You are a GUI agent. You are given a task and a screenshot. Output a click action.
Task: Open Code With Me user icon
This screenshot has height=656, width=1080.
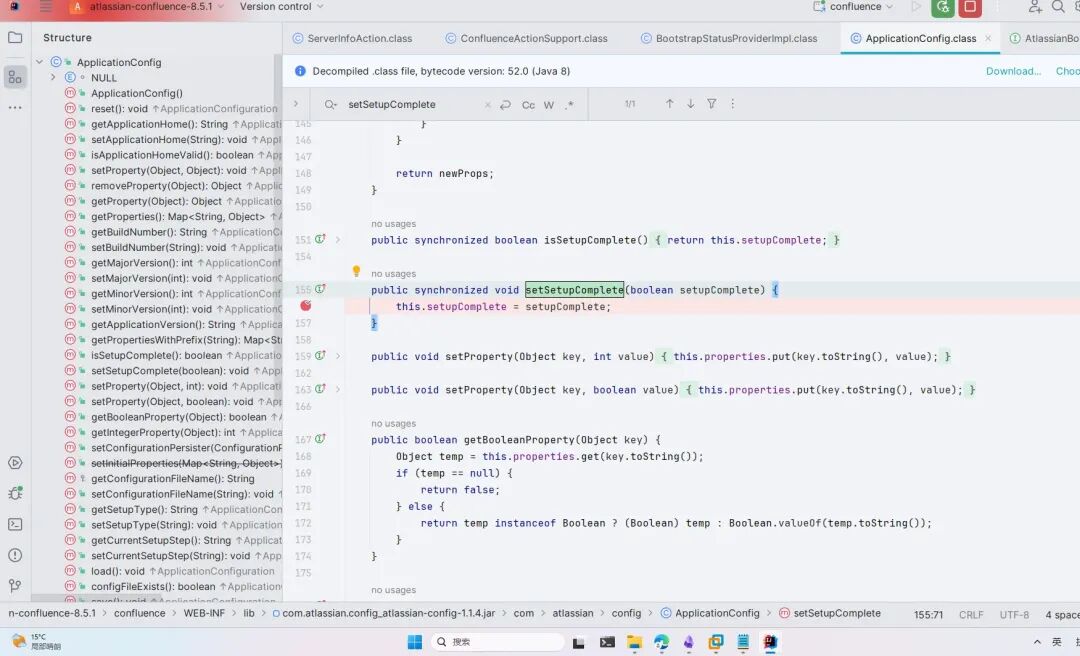1035,7
